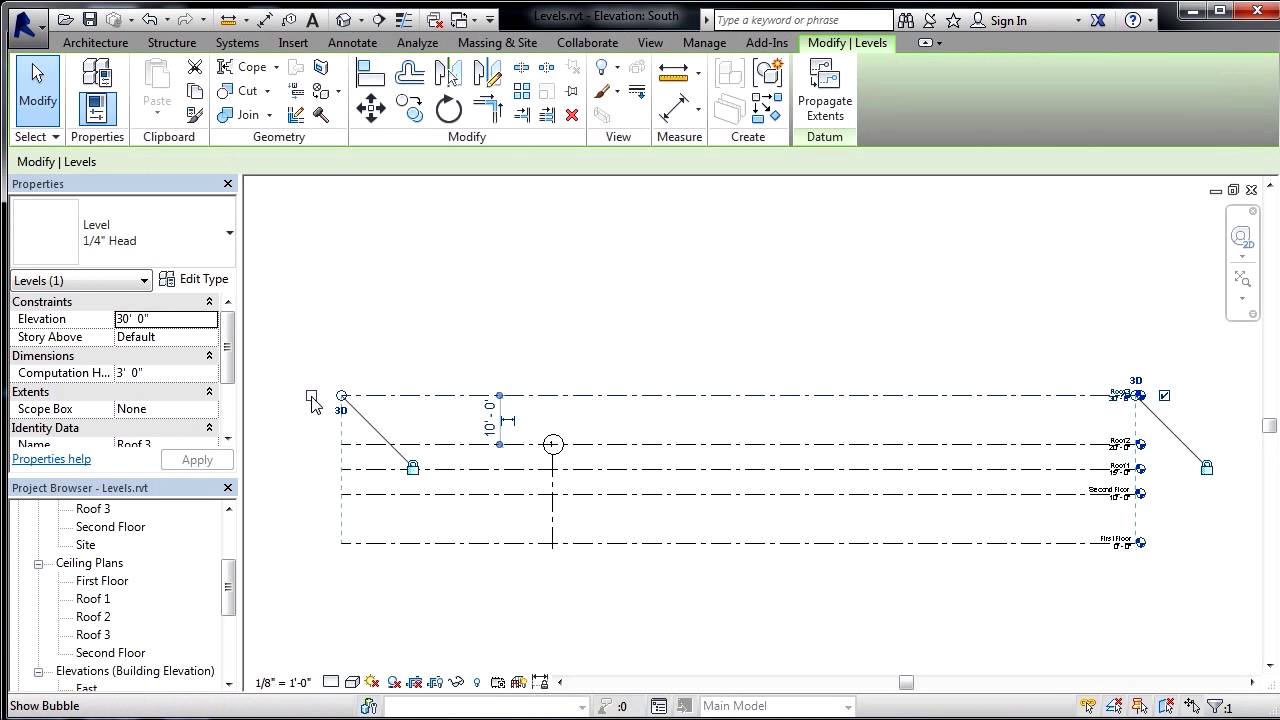Image resolution: width=1280 pixels, height=720 pixels.
Task: Switch to the Annotate tab
Action: tap(353, 43)
